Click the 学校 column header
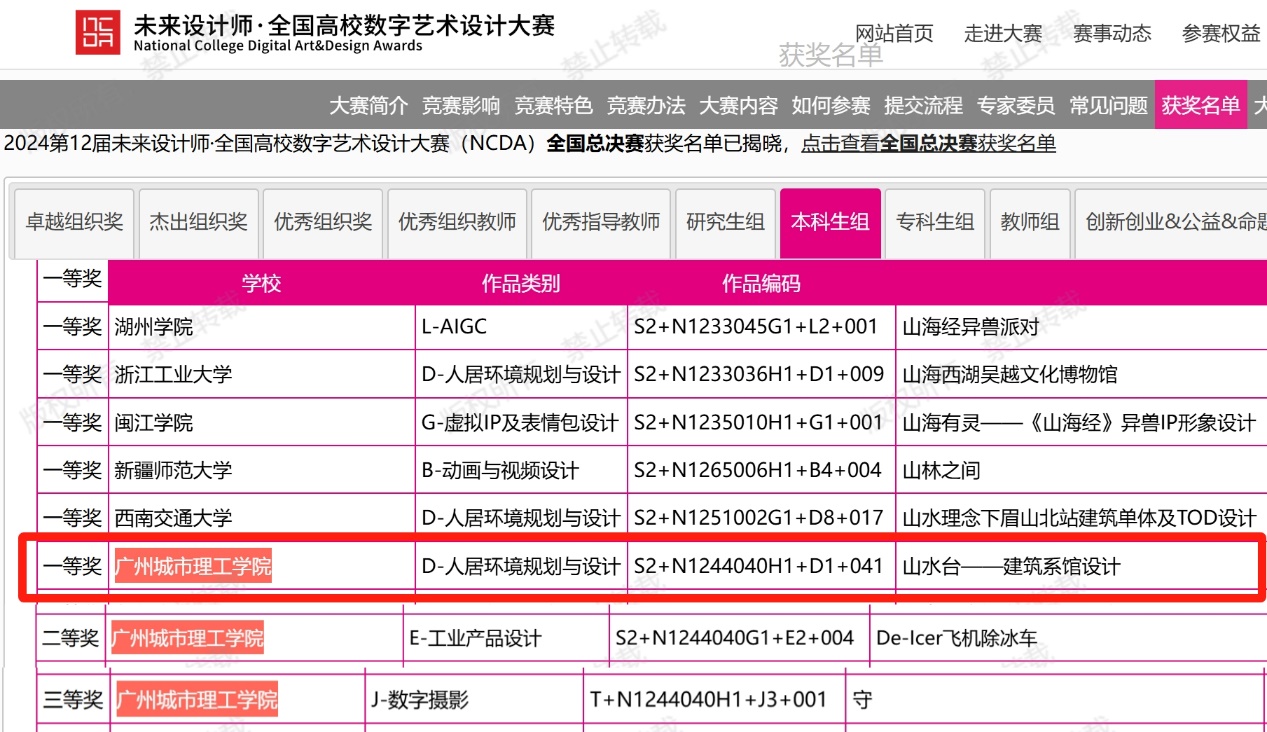The image size is (1267, 732). pyautogui.click(x=261, y=283)
